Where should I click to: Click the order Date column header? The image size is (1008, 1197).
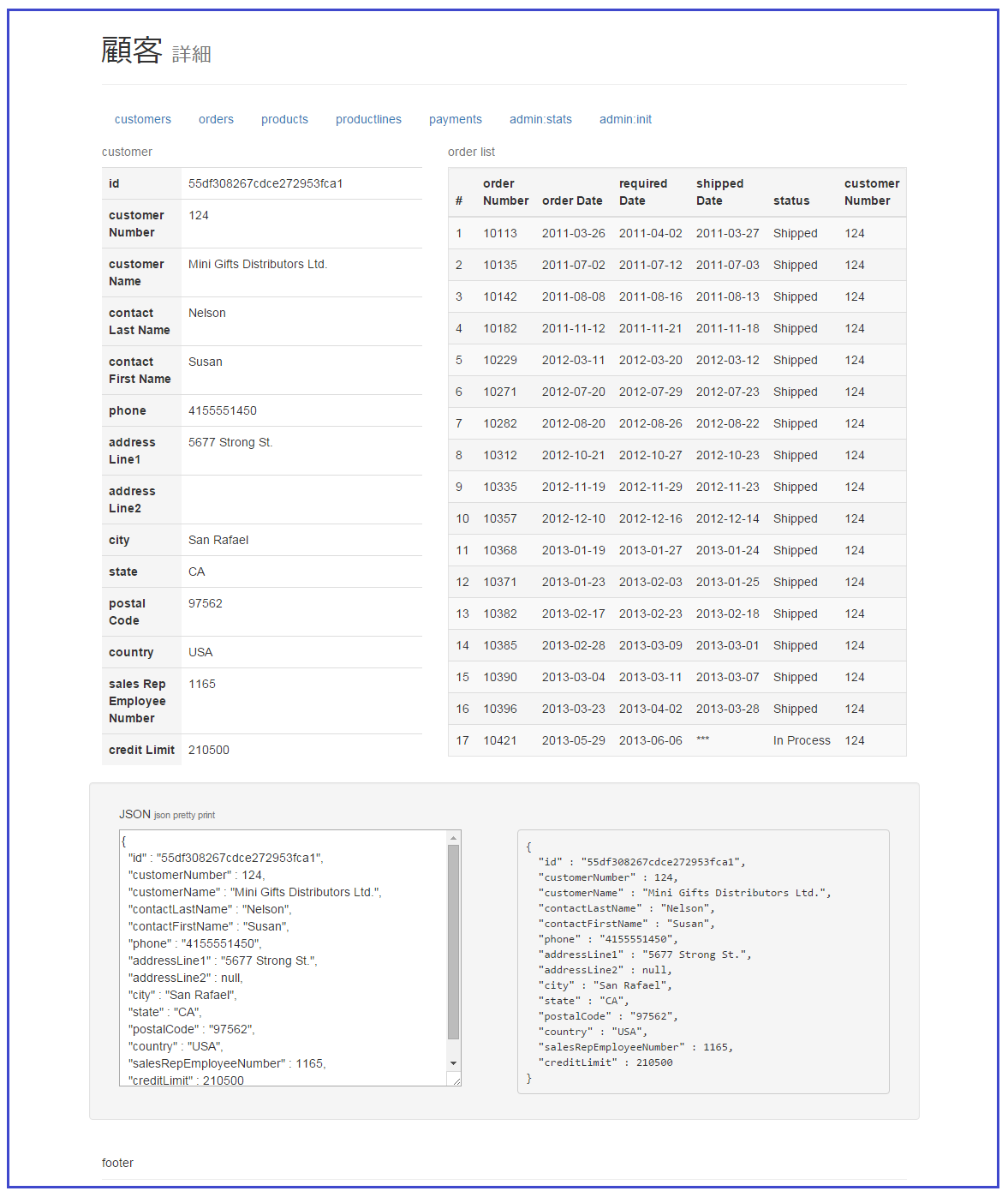572,200
